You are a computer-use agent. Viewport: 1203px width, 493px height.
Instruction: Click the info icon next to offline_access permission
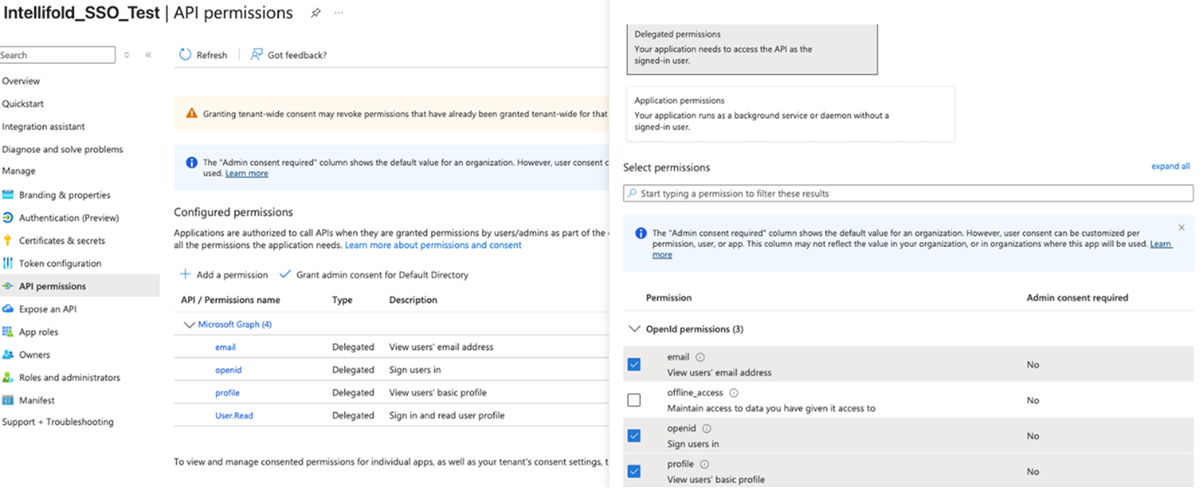point(734,393)
